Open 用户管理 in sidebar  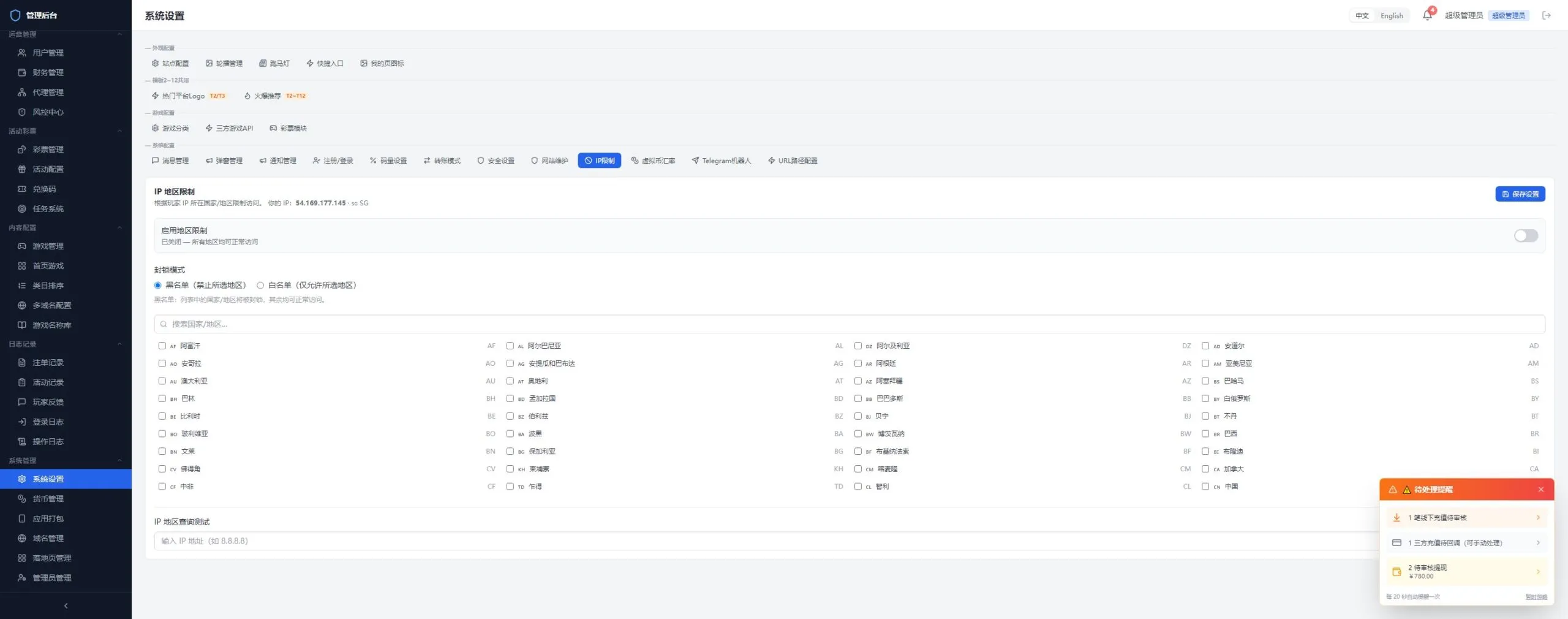coord(66,53)
